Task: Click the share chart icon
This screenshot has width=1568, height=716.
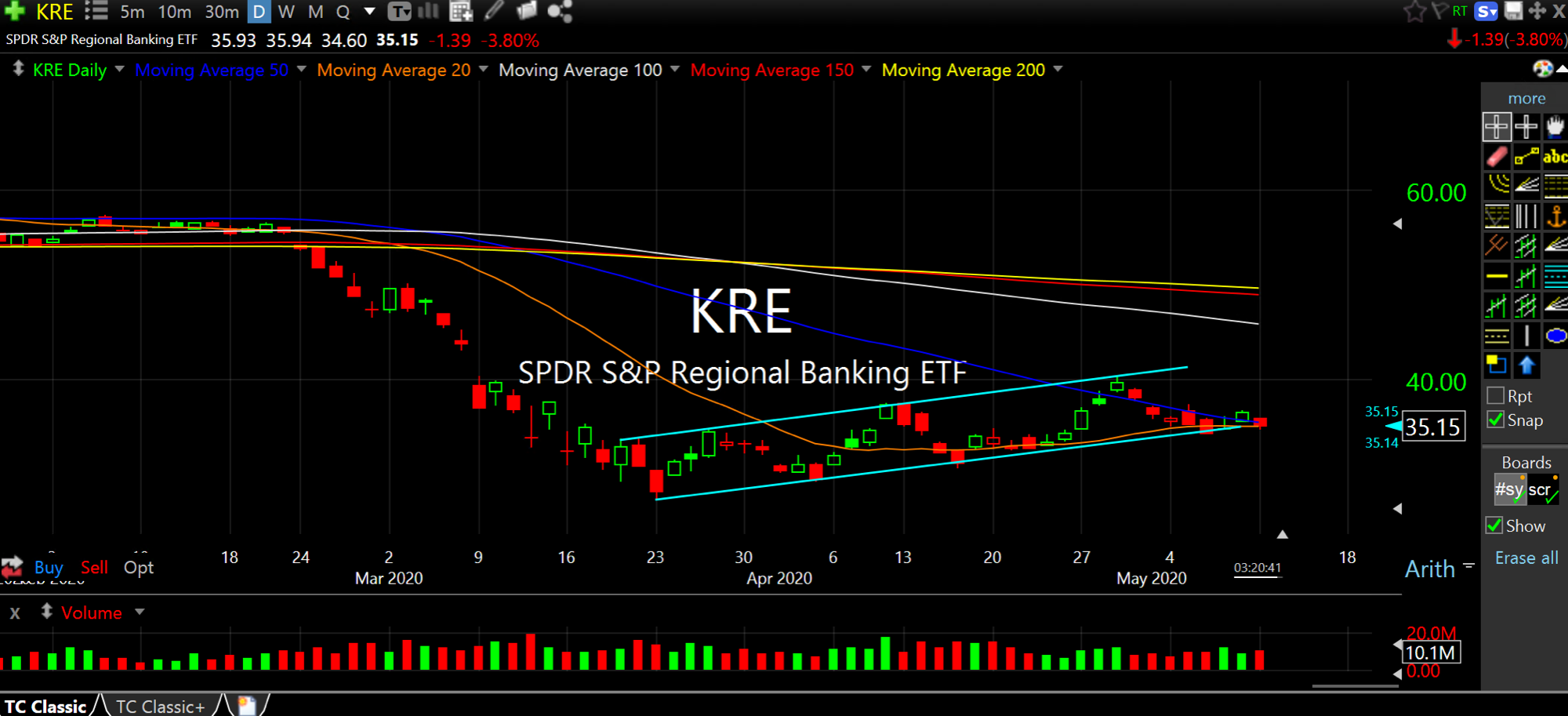Action: coord(560,11)
